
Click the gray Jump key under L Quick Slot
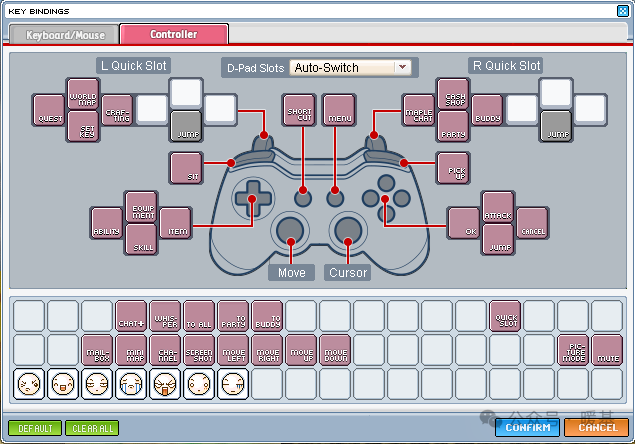186,126
